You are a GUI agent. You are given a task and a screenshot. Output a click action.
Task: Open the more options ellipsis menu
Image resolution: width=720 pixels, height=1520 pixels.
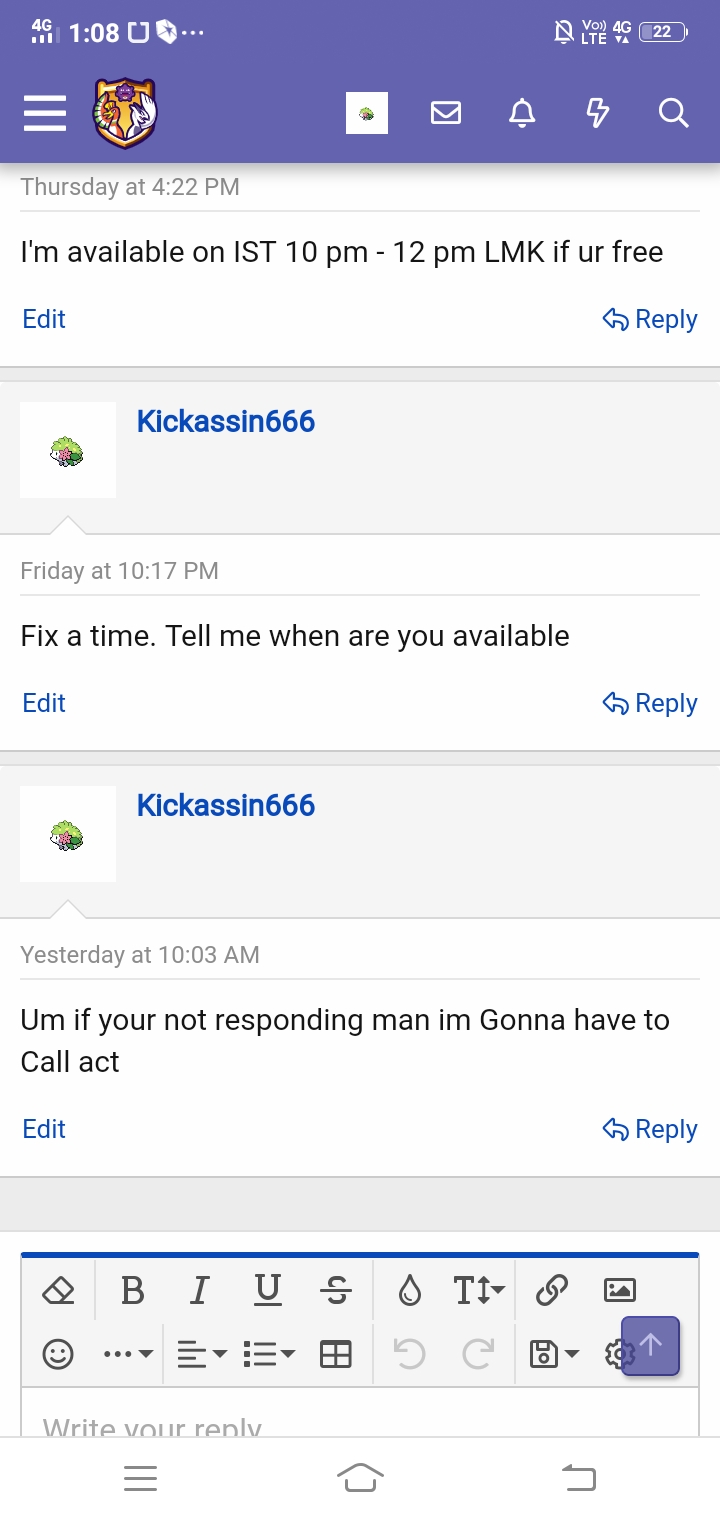pyautogui.click(x=128, y=1354)
